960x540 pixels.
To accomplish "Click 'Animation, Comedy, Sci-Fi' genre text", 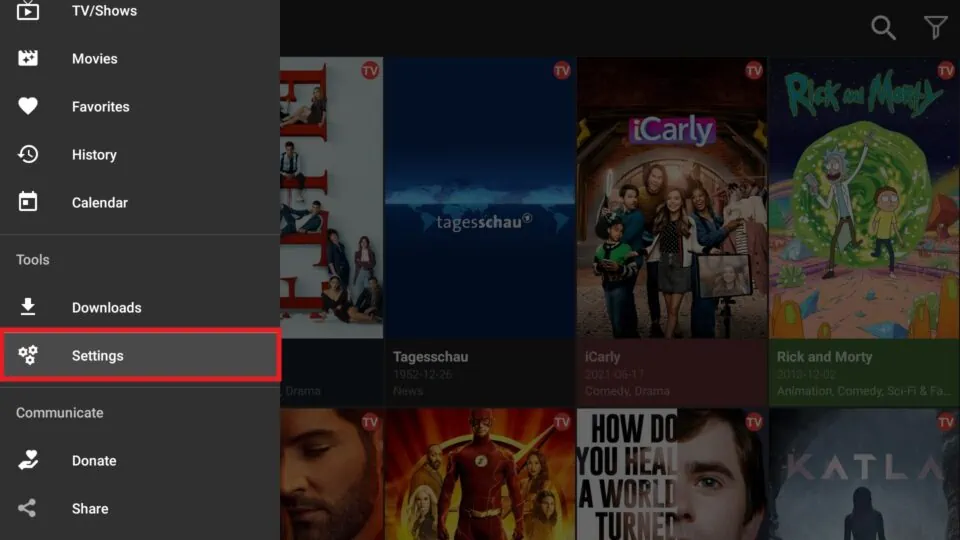I will (x=863, y=391).
